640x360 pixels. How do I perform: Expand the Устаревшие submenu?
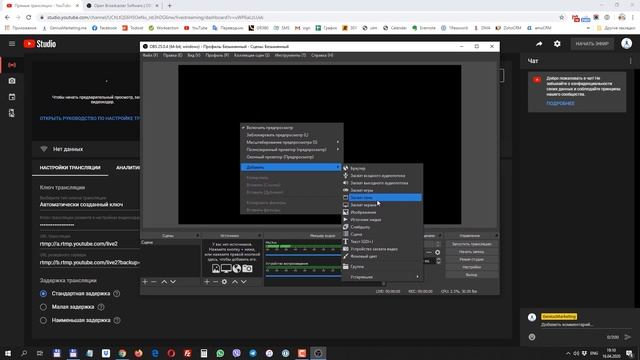click(382, 277)
